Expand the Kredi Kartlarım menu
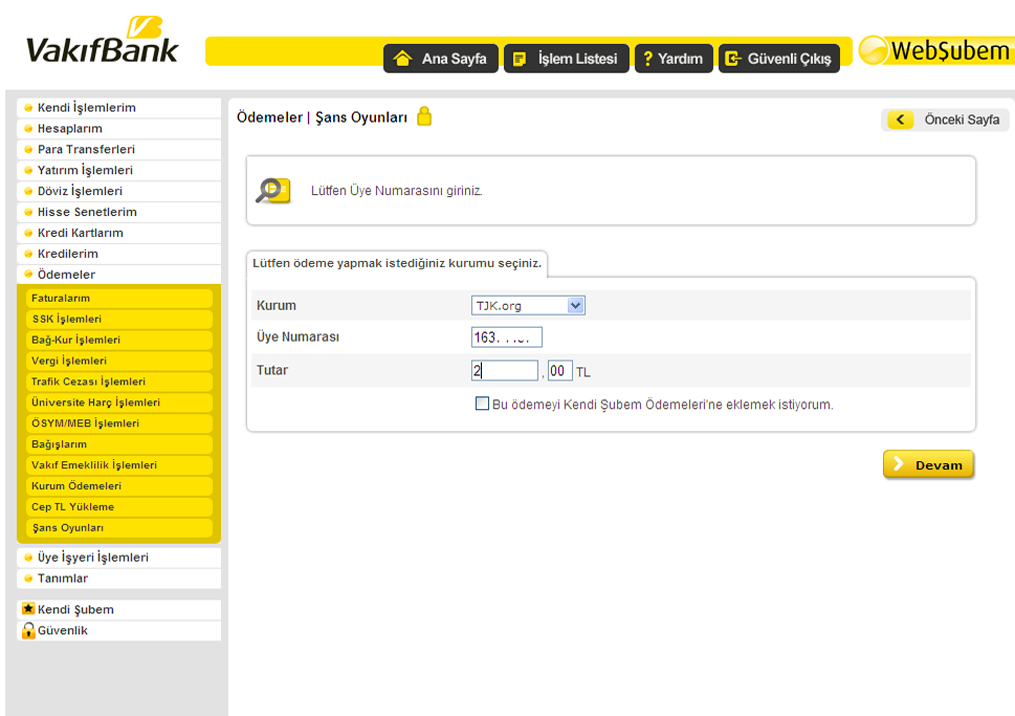Screen dimensions: 1015x716 point(118,232)
